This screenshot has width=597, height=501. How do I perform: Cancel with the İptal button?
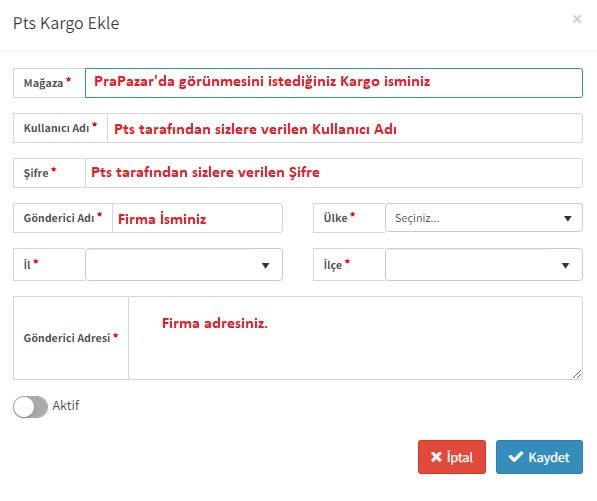pos(452,457)
